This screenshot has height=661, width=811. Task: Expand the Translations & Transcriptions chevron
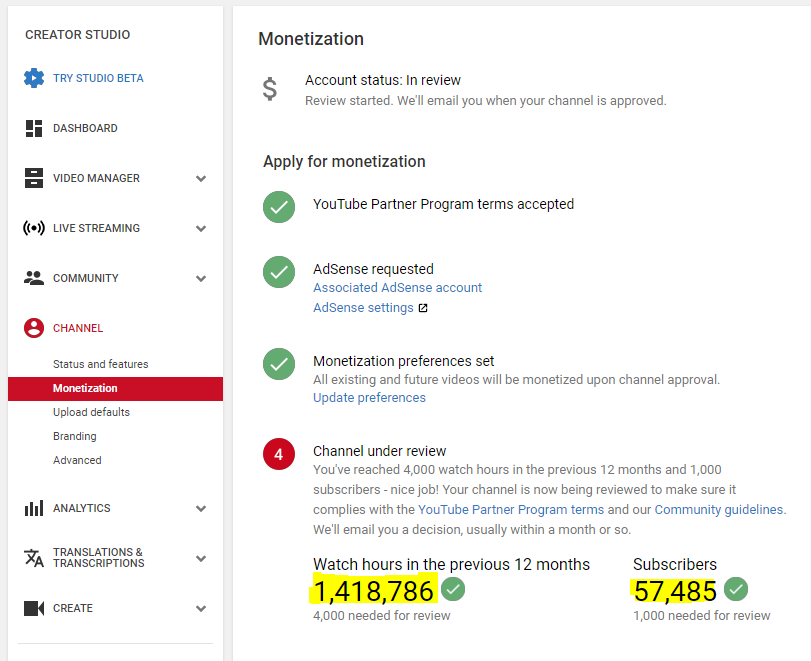(201, 559)
